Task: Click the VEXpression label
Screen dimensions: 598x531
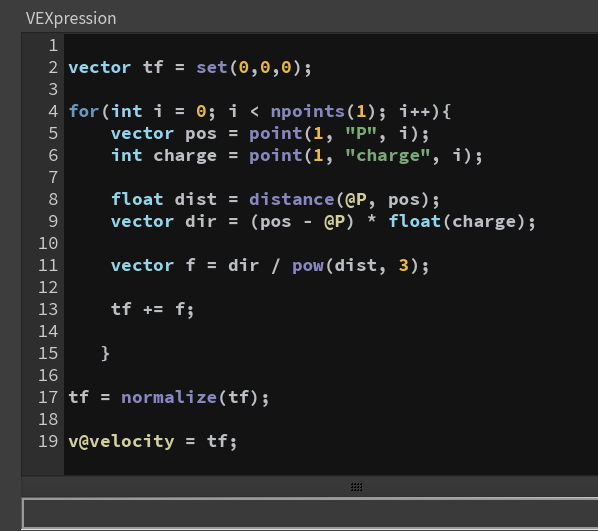Action: [71, 18]
